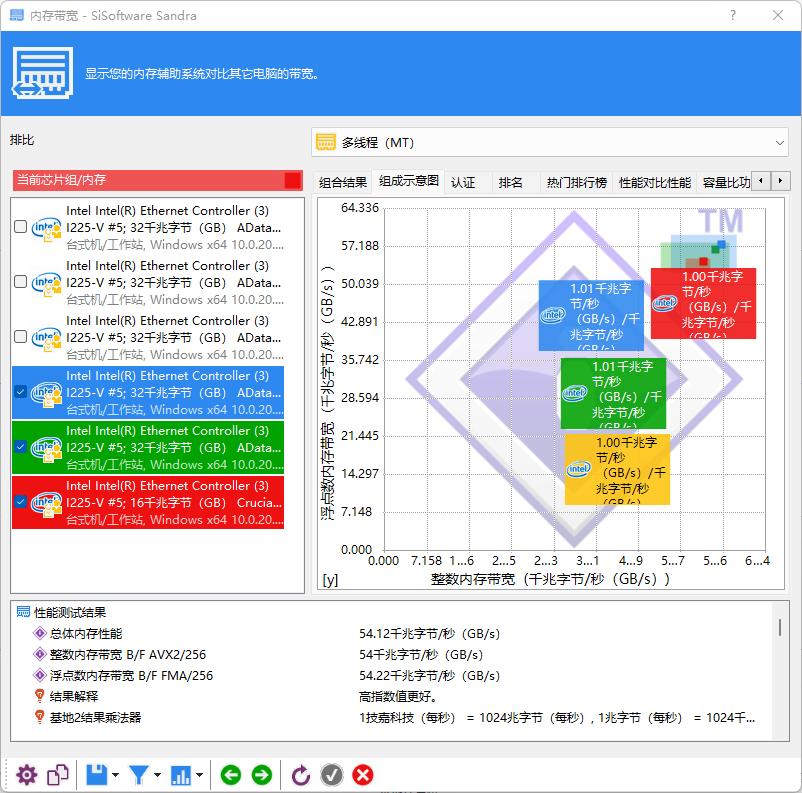Image resolution: width=802 pixels, height=793 pixels.
Task: Check the second Intel Ethernet Controller entry
Action: (x=20, y=282)
